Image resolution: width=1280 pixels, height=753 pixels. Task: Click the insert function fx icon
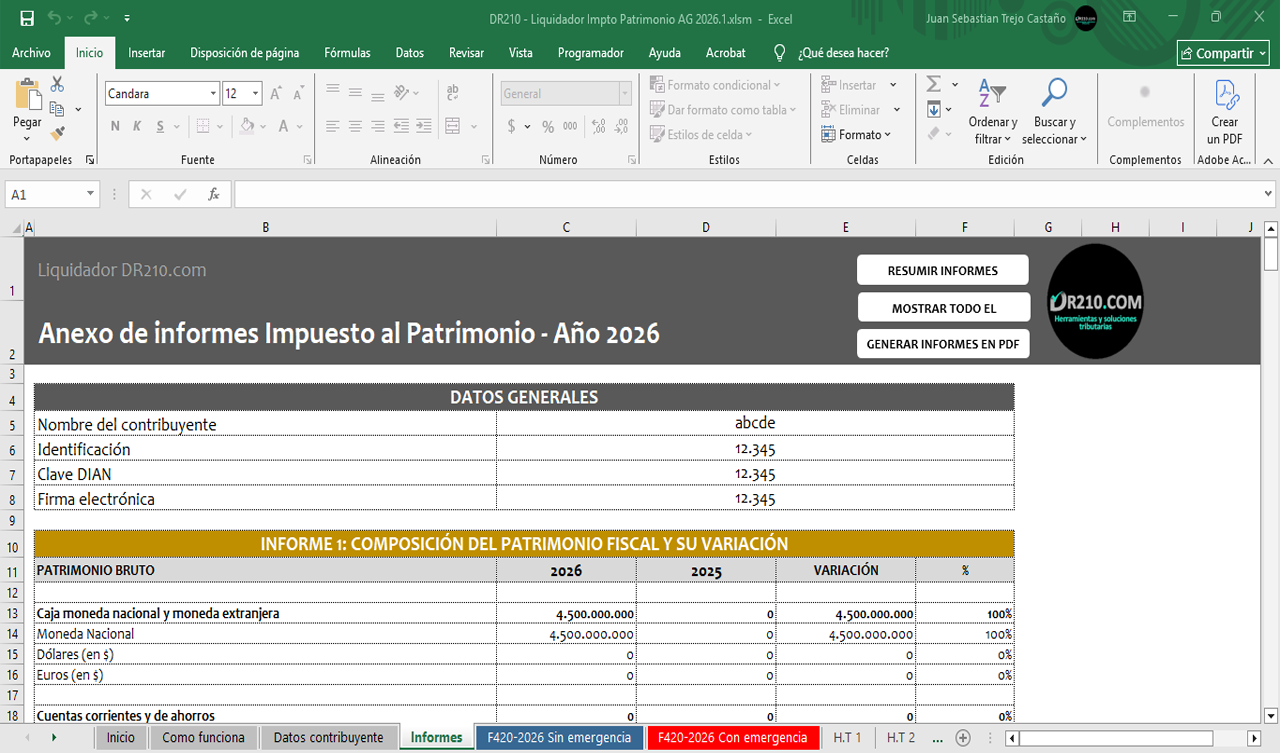pos(213,194)
